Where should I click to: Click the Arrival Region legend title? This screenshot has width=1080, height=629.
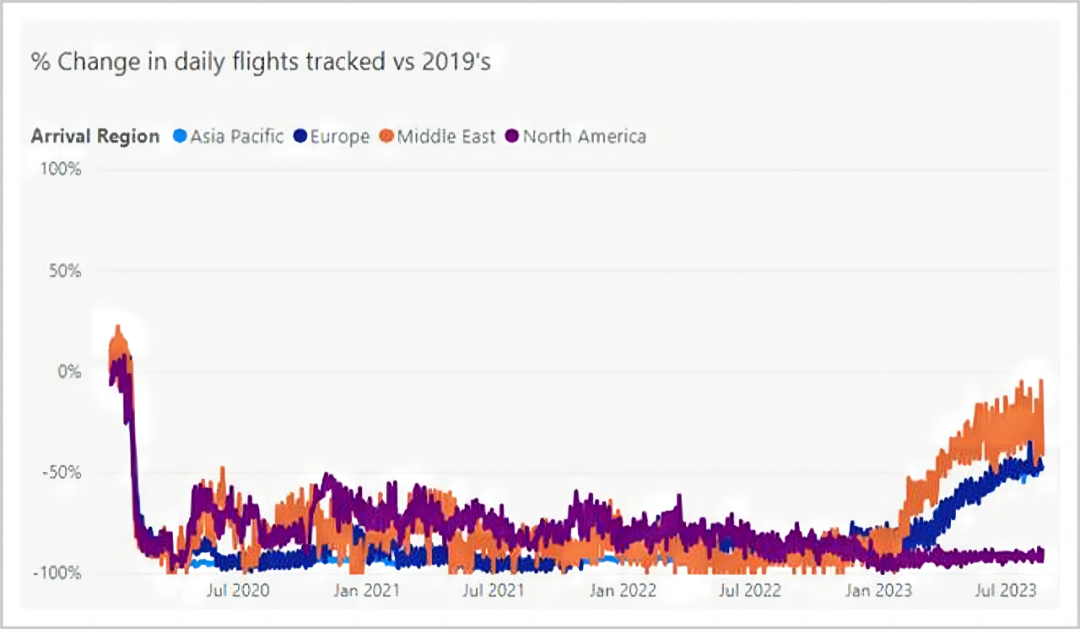(x=95, y=136)
